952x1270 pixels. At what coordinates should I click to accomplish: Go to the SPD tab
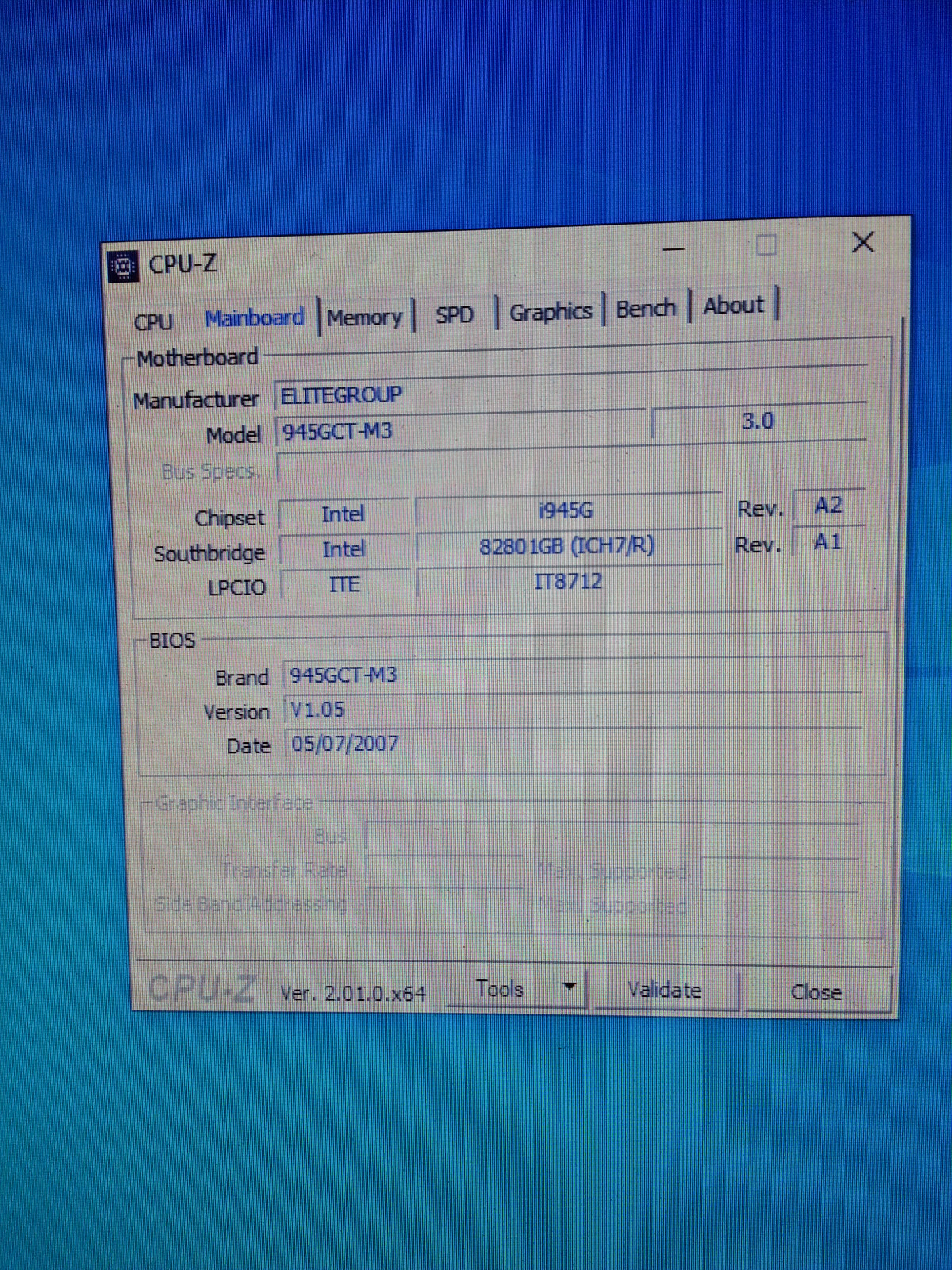[x=454, y=314]
